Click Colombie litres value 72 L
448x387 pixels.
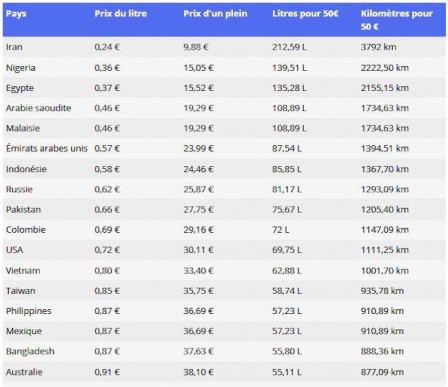281,230
